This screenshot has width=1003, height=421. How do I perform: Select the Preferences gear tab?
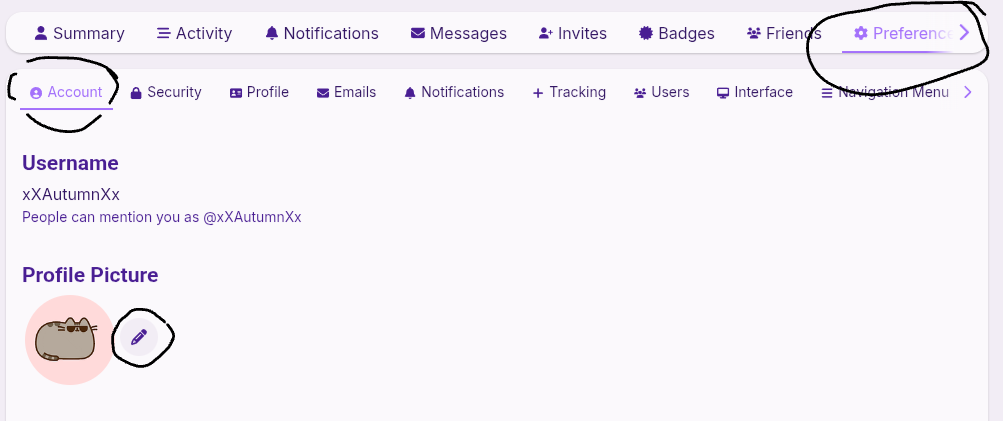[900, 33]
